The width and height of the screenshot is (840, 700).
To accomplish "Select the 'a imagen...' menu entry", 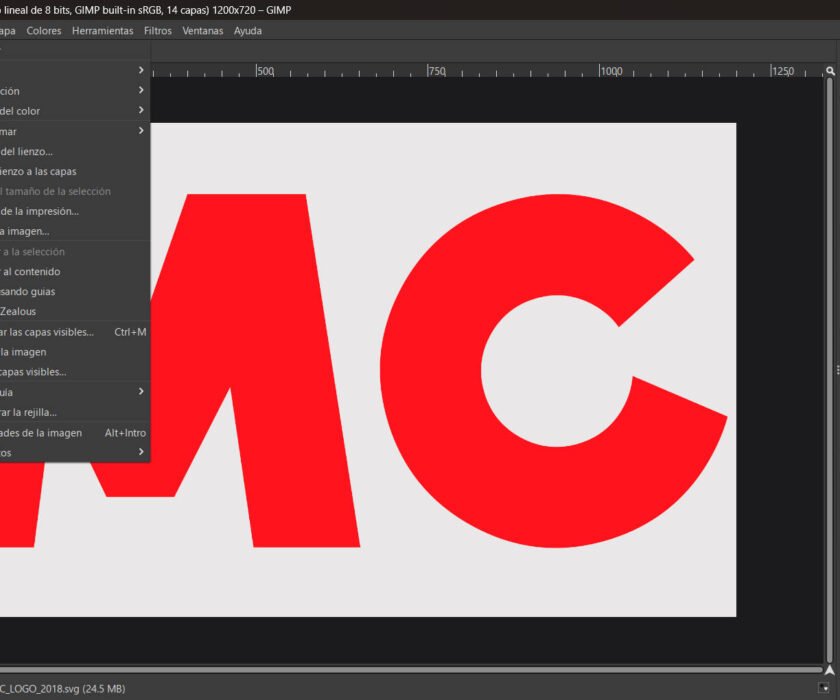I will coord(74,231).
